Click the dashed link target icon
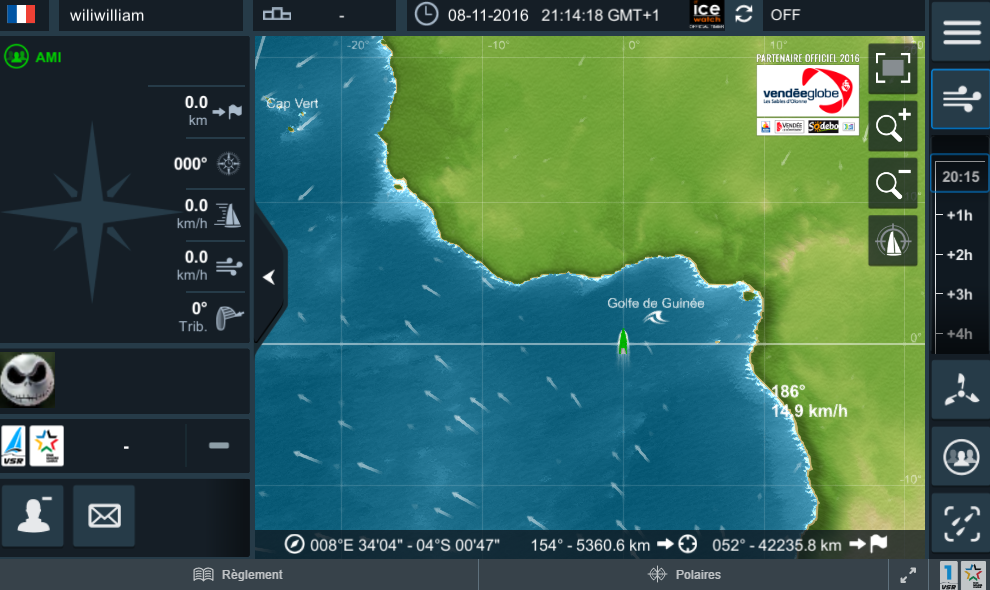 (961, 522)
